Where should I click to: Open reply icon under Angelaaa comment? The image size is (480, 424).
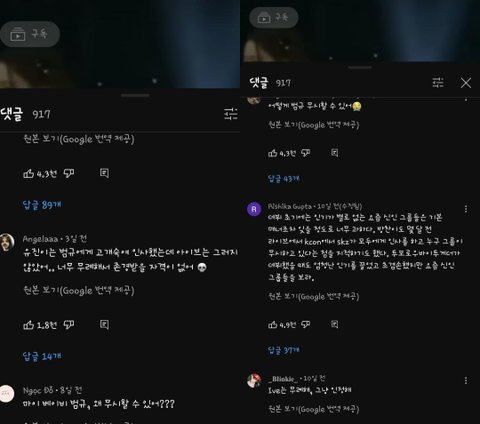coord(104,325)
